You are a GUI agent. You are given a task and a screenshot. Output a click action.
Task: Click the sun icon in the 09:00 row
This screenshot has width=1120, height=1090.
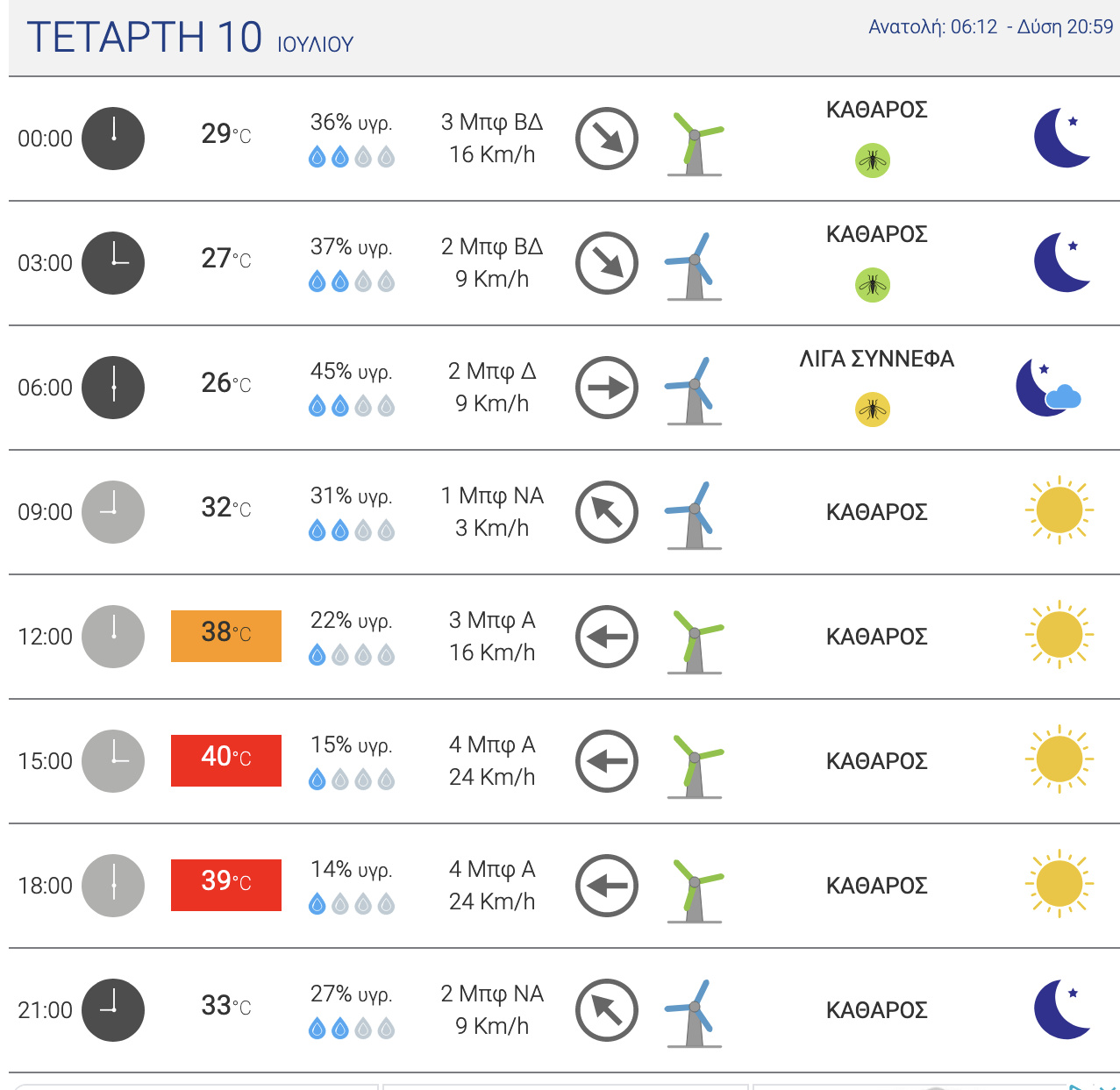tap(1059, 509)
